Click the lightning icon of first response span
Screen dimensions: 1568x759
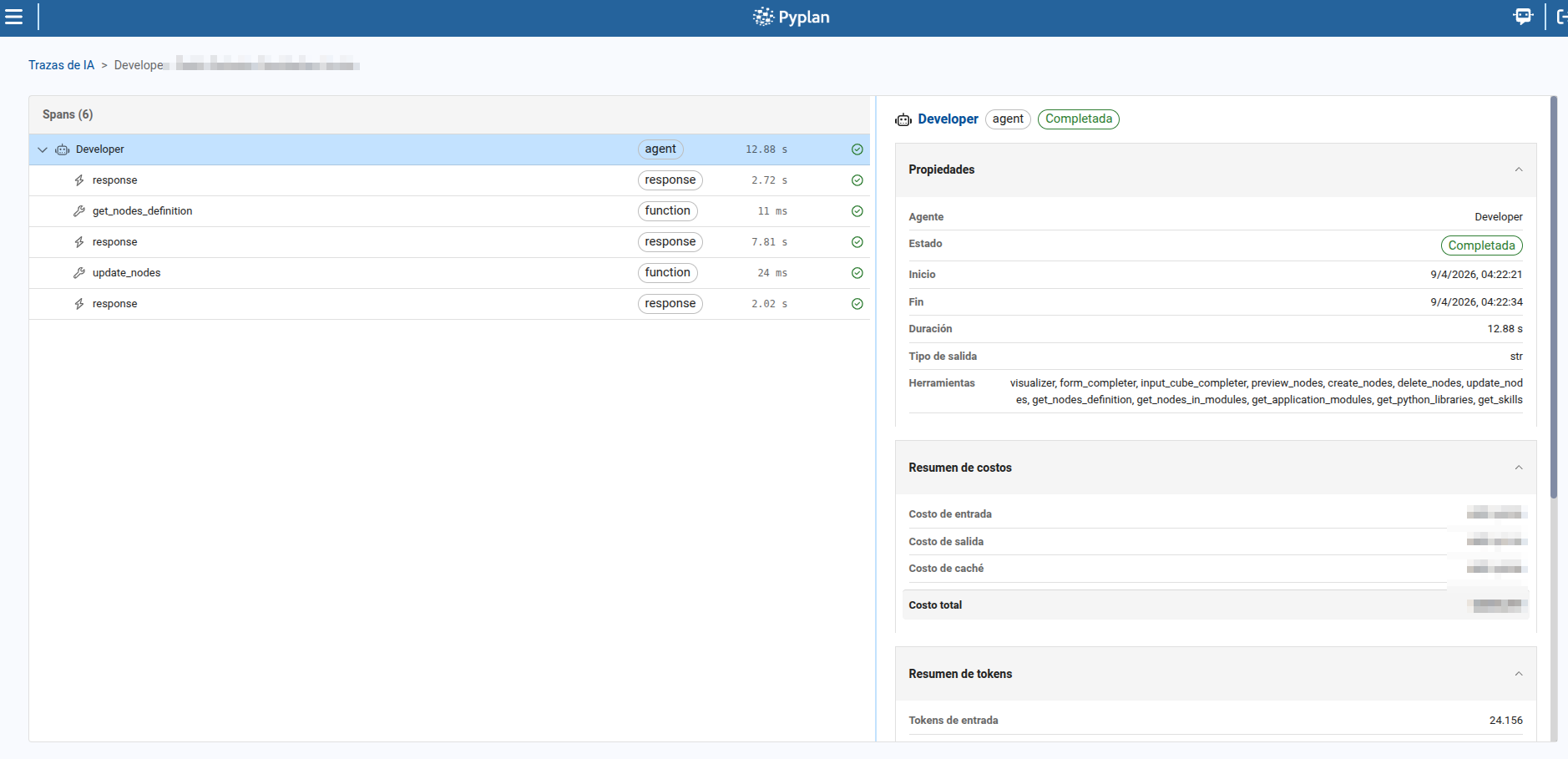point(79,180)
